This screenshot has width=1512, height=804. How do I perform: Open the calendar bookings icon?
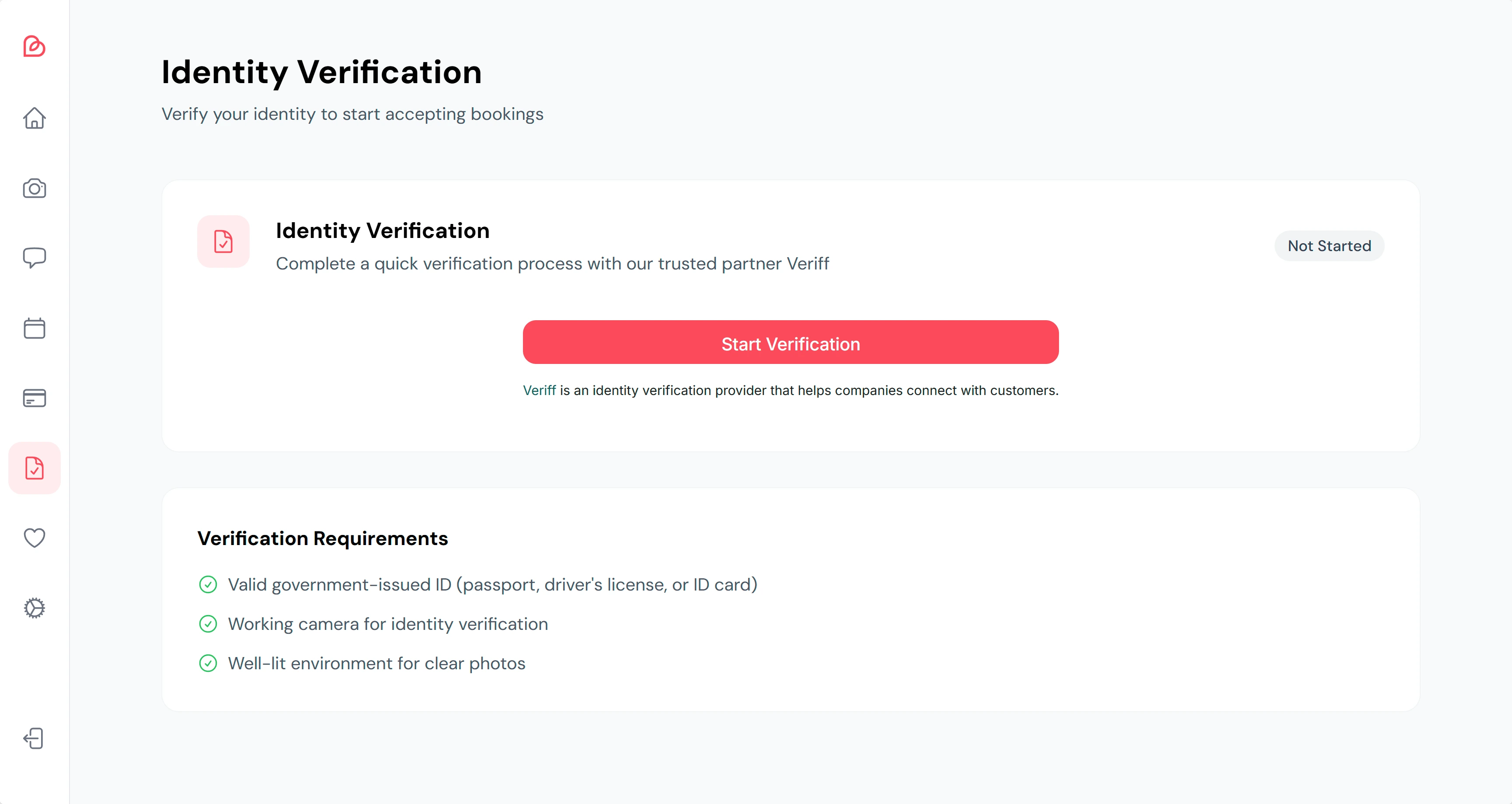click(34, 329)
